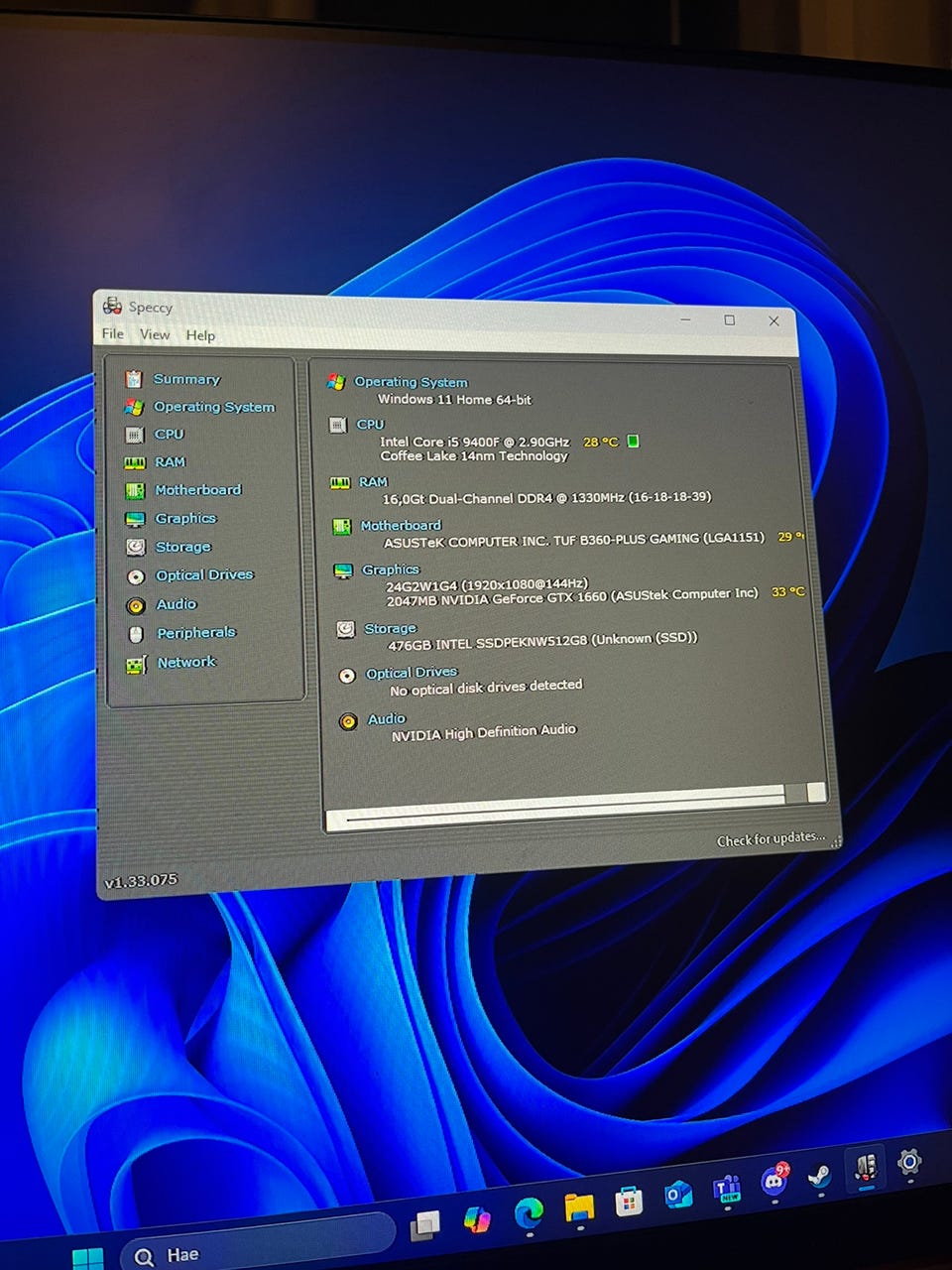952x1270 pixels.
Task: Click the INTEL SSDPEKNW512G8 storage text
Action: coord(542,641)
